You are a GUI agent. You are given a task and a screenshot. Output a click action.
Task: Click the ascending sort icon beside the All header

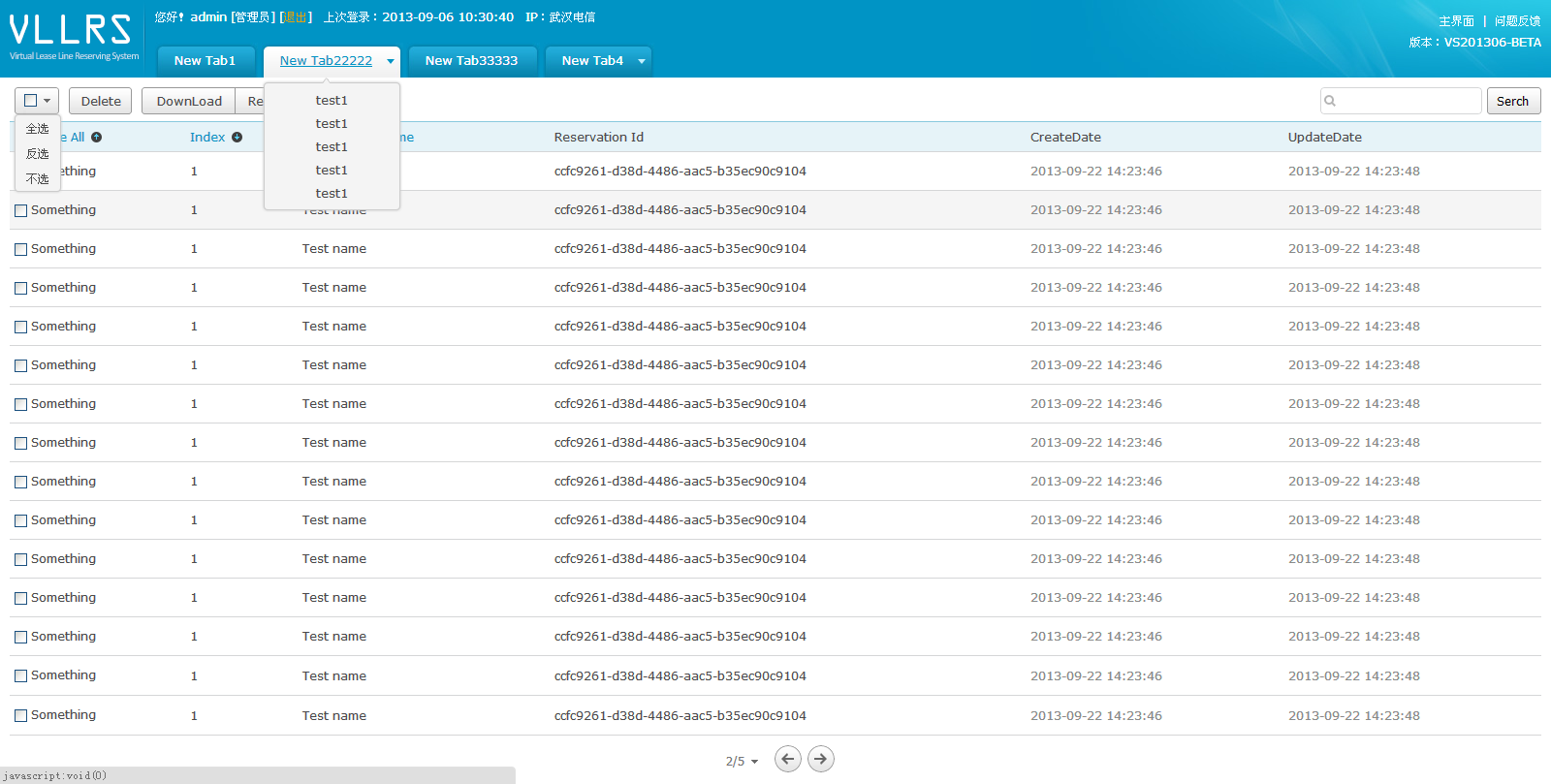pyautogui.click(x=96, y=138)
